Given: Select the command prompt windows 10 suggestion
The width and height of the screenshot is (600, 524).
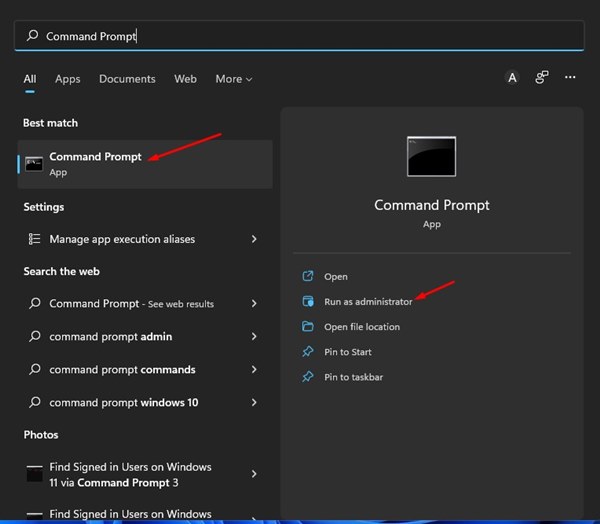Looking at the screenshot, I should tap(124, 403).
